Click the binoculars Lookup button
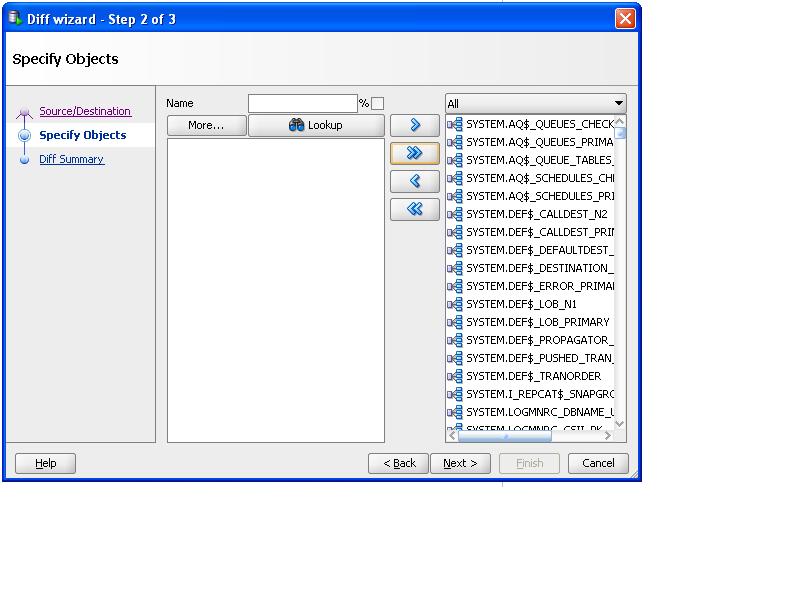This screenshot has width=800, height=600. click(x=316, y=126)
